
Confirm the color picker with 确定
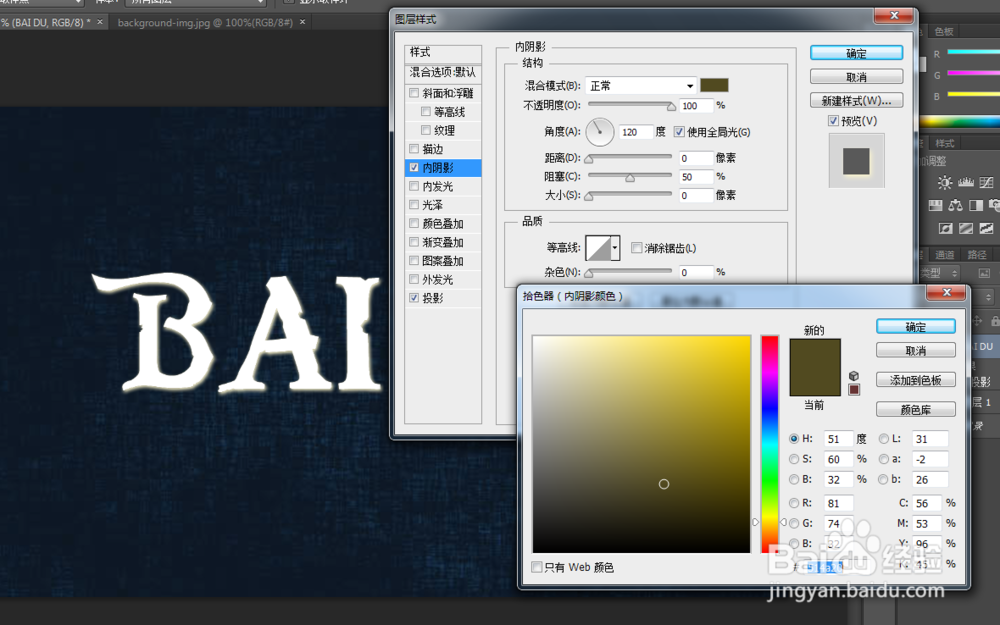tap(916, 327)
